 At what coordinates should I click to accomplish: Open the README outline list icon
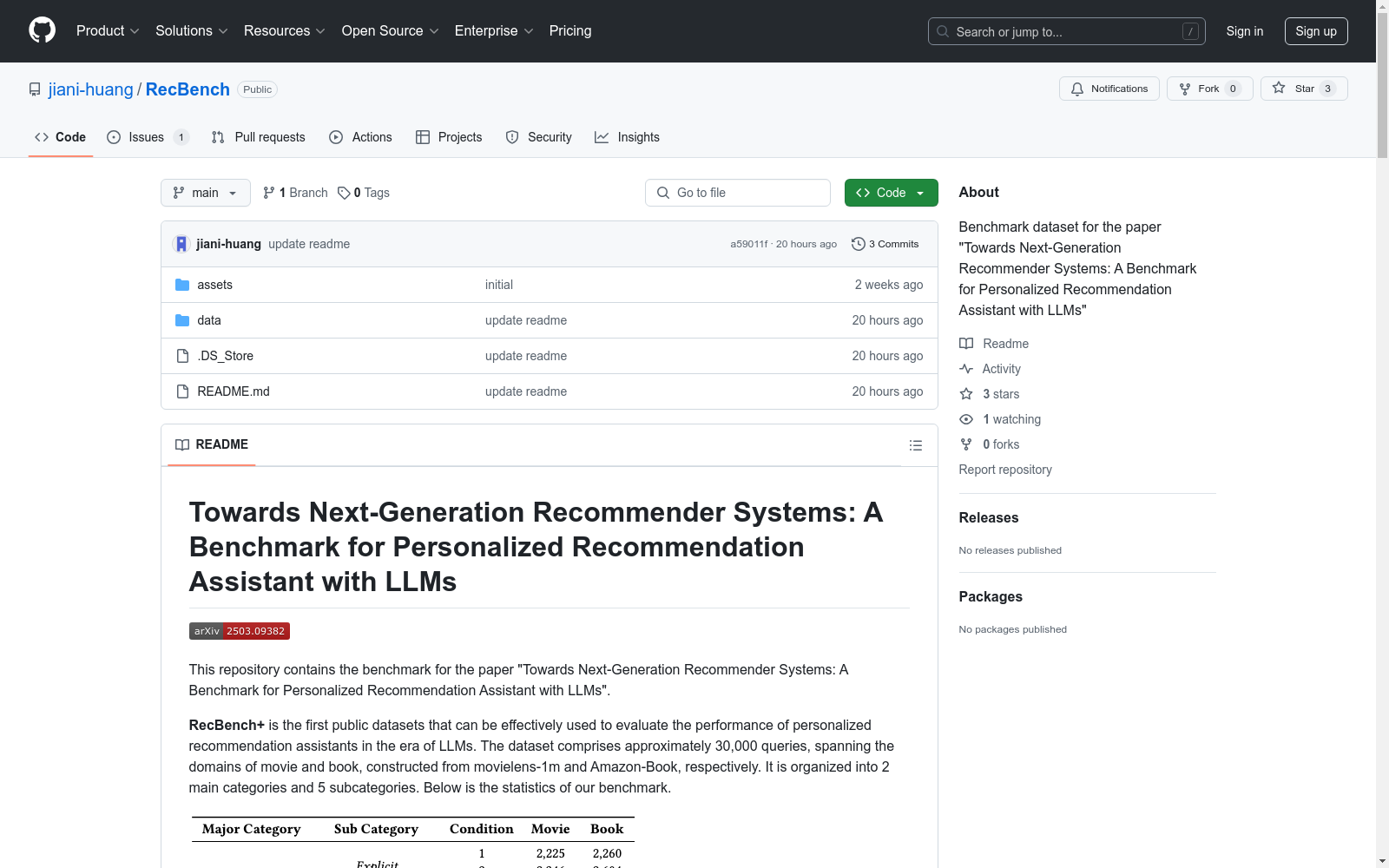[x=916, y=445]
